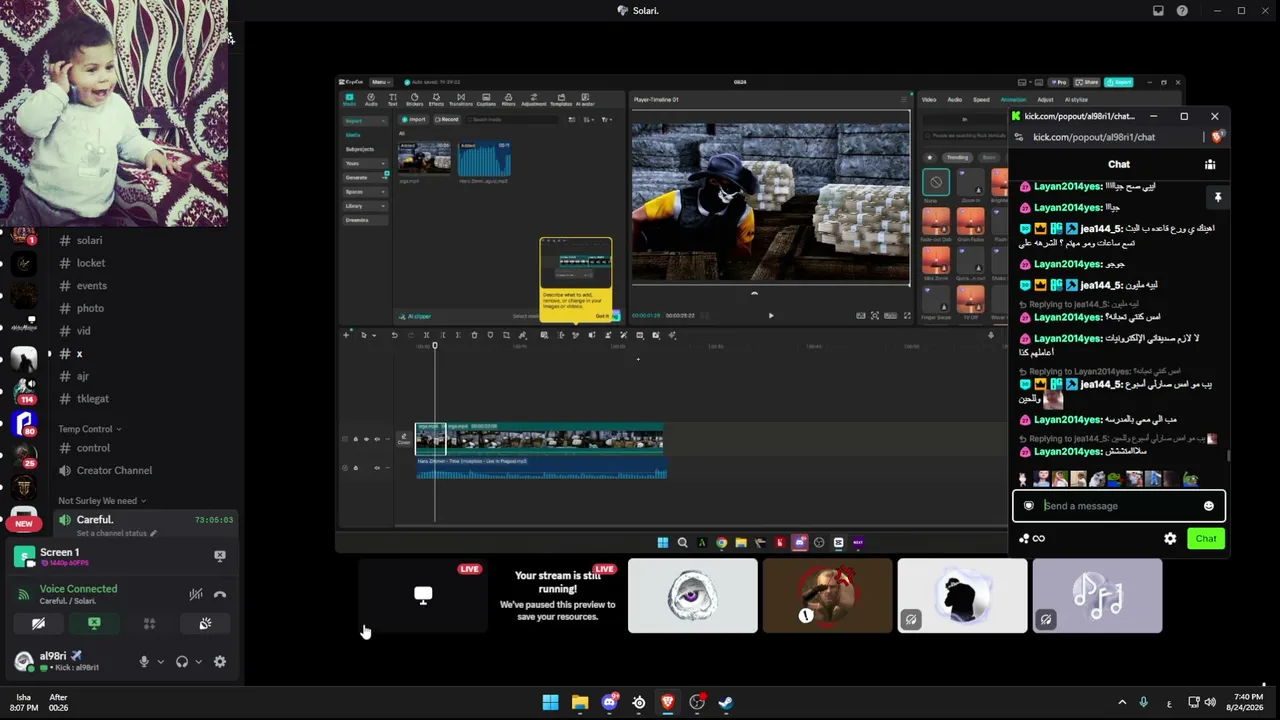Click the CapCut timeline playhead
Image resolution: width=1280 pixels, height=720 pixels.
(434, 346)
